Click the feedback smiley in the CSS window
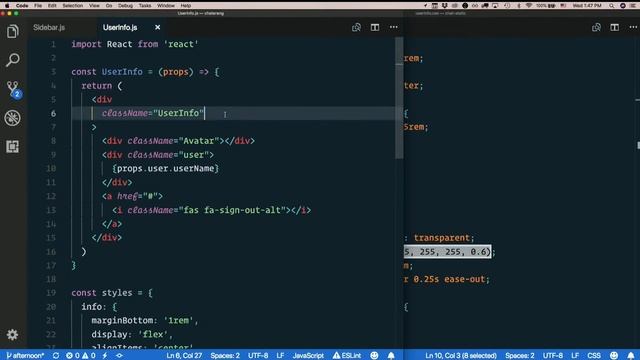The height and width of the screenshot is (360, 640). click(x=613, y=356)
